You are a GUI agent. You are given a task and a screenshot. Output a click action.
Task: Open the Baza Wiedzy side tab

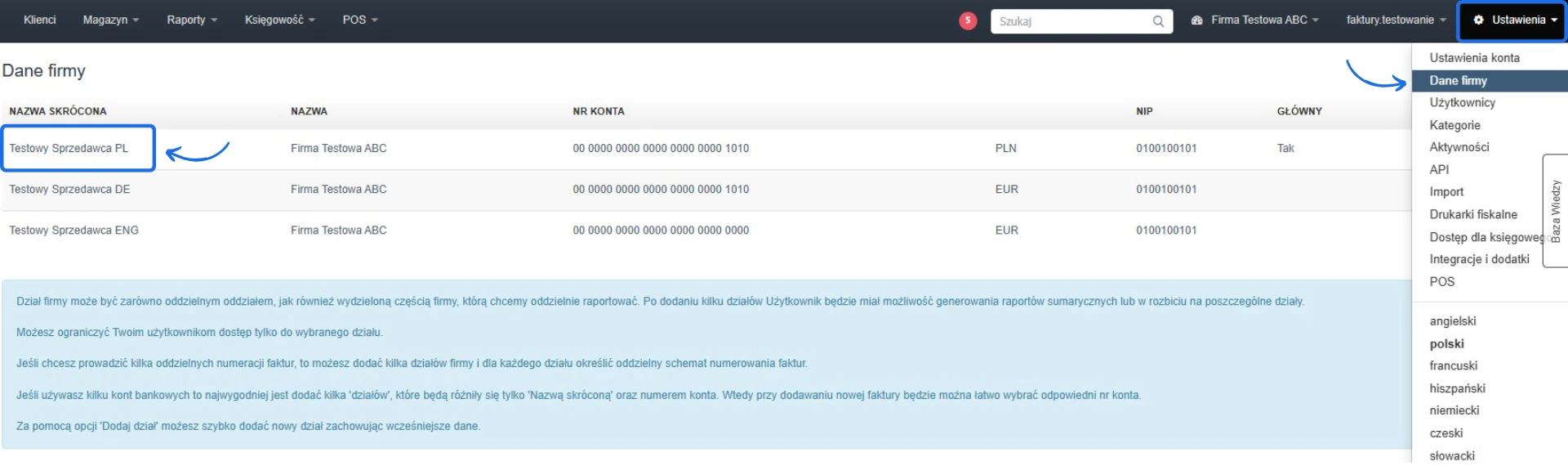coord(1555,211)
